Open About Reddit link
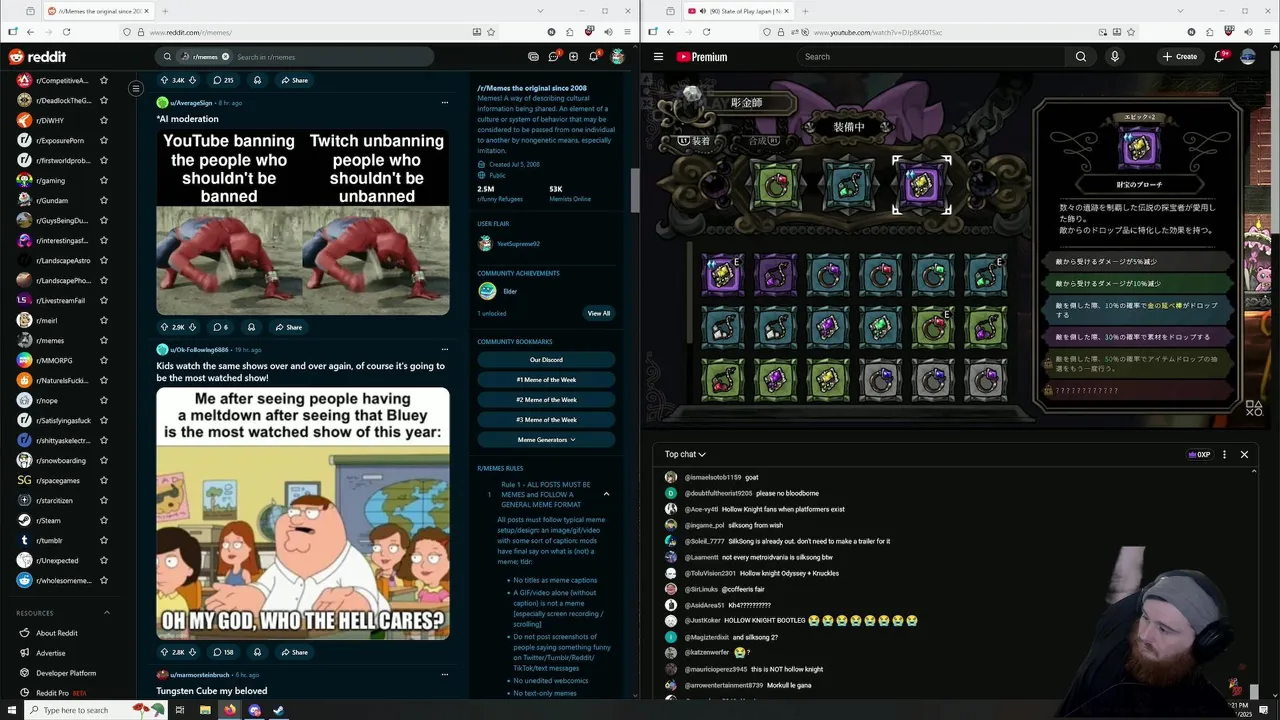 coord(57,633)
